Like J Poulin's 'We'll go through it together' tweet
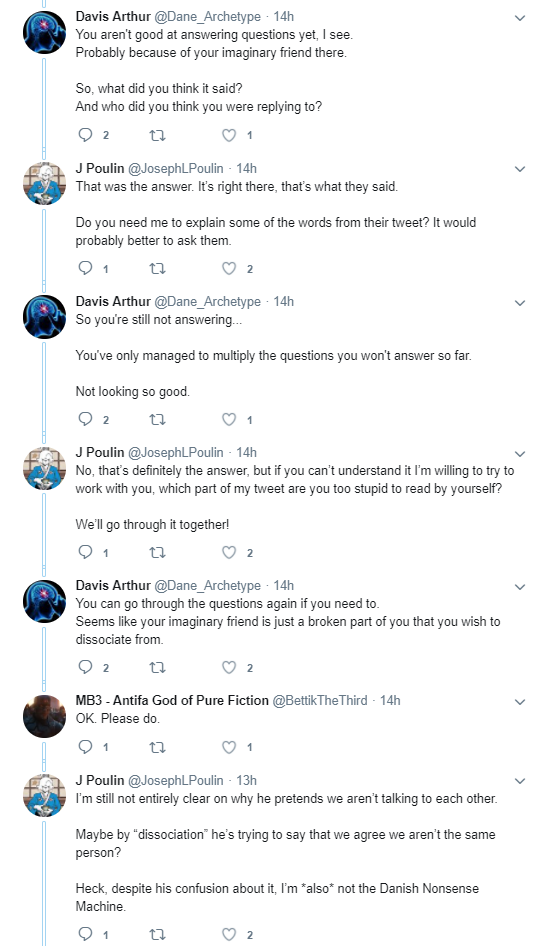This screenshot has height=946, width=541. tap(229, 553)
